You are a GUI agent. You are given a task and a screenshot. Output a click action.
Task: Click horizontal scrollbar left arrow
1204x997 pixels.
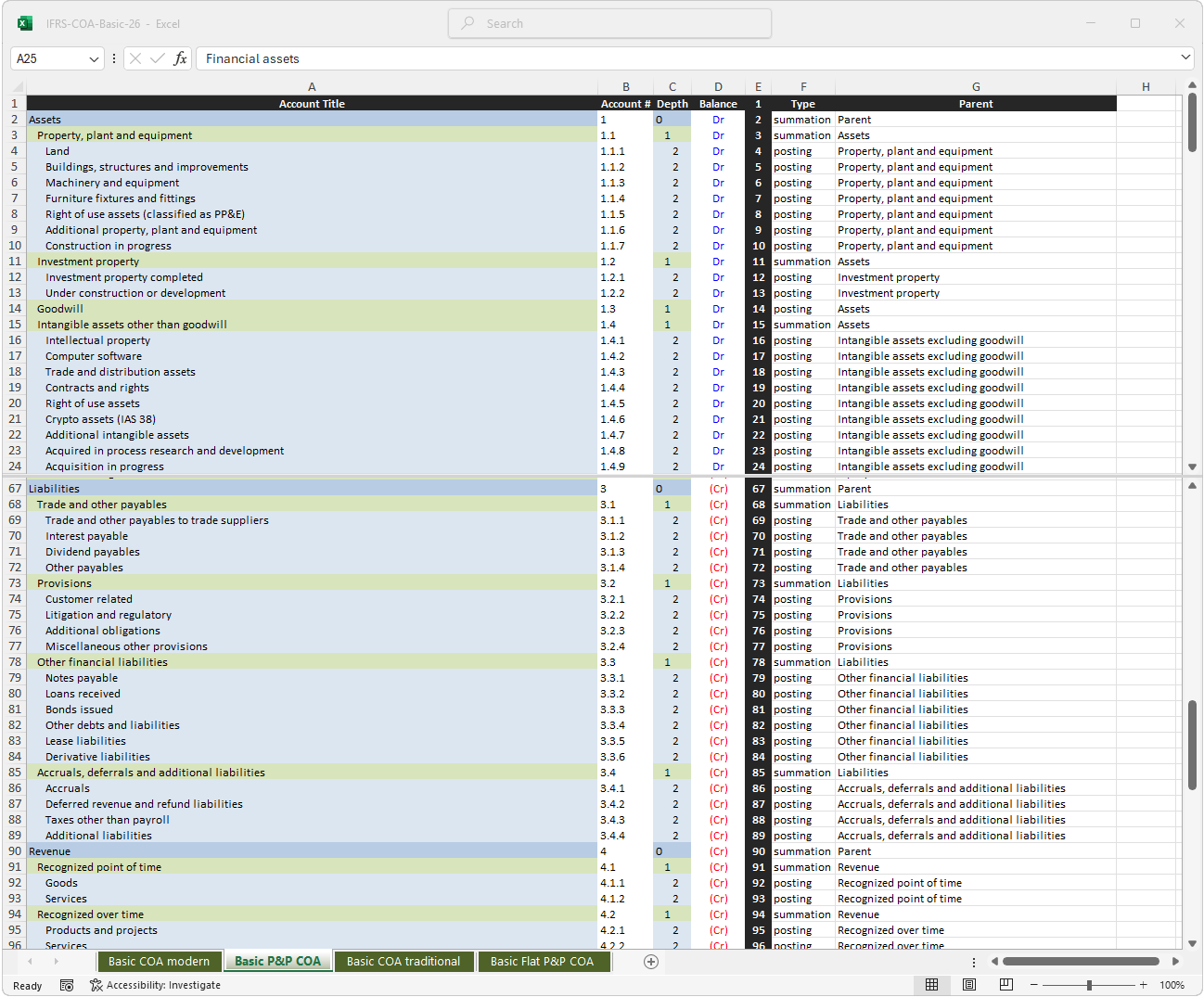pyautogui.click(x=994, y=962)
